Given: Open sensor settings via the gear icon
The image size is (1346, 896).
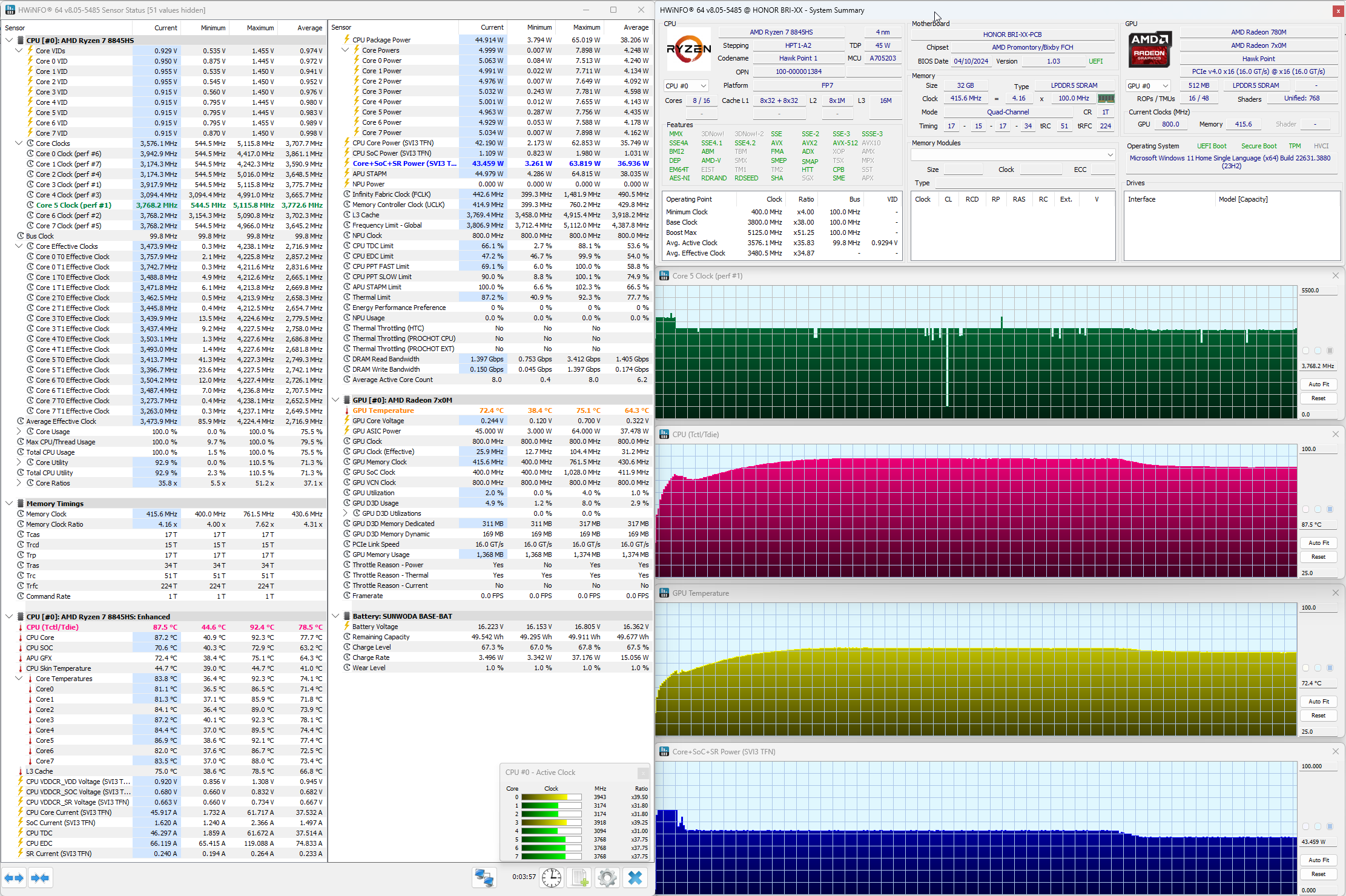Looking at the screenshot, I should tap(607, 877).
